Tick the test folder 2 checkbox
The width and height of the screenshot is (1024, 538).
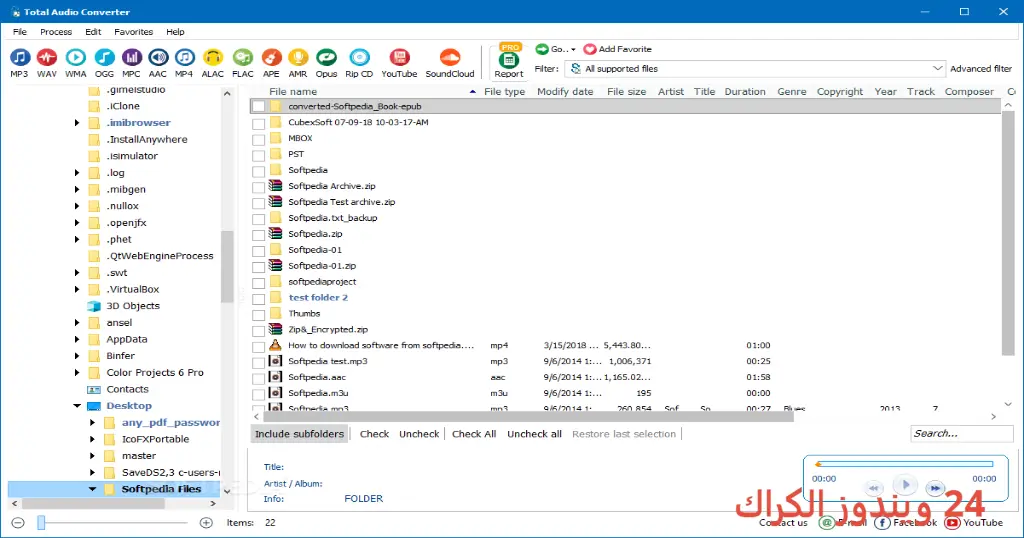(x=259, y=299)
